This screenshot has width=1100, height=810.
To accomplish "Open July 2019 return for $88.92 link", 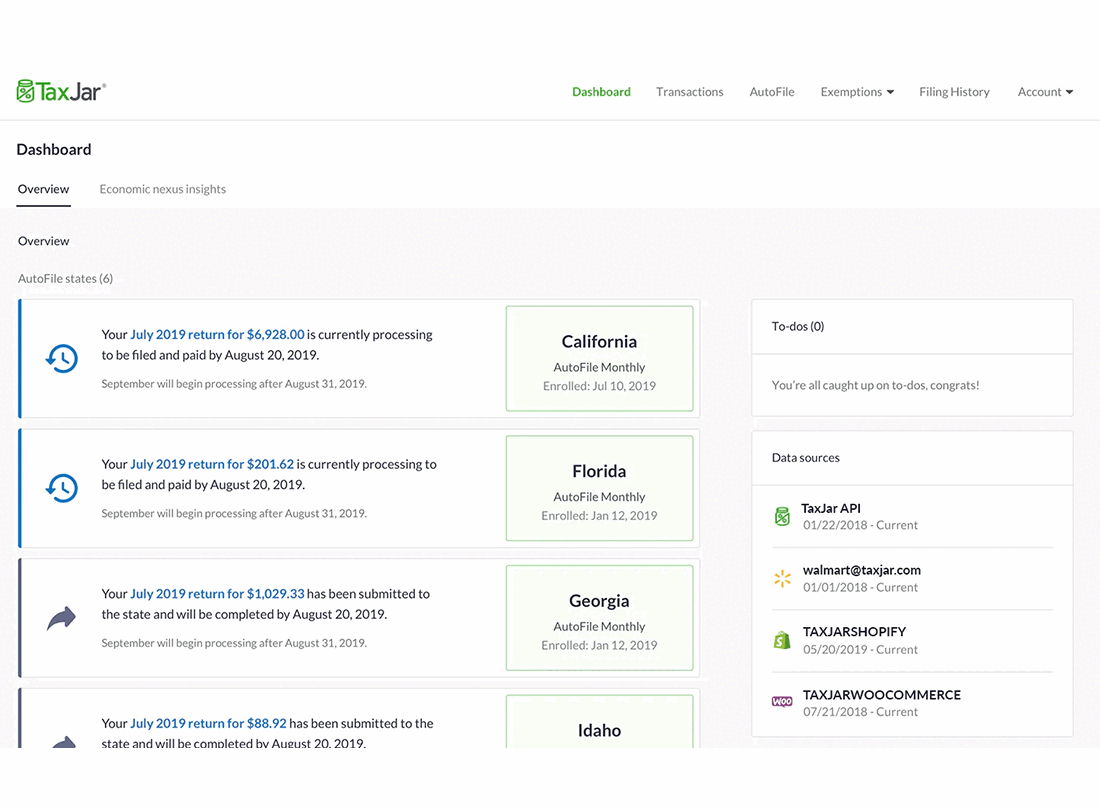I will (x=208, y=724).
